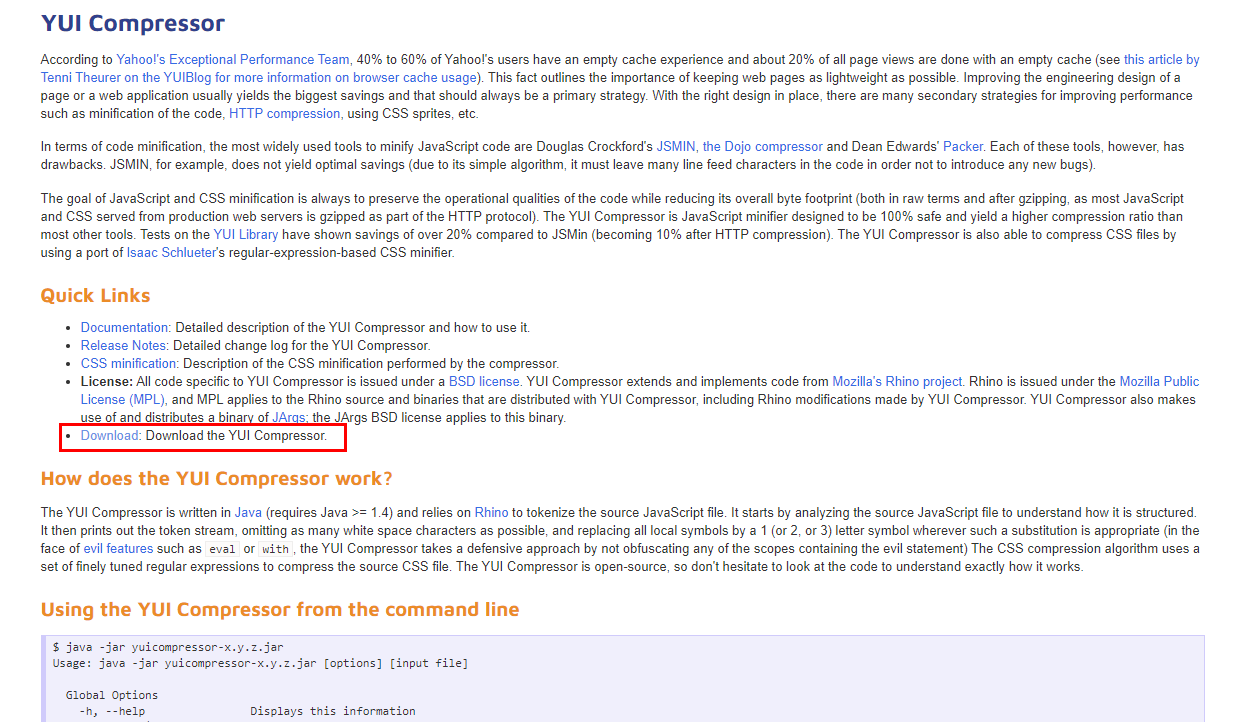
Task: Visit Mozilla's Rhino project link
Action: pyautogui.click(x=899, y=382)
